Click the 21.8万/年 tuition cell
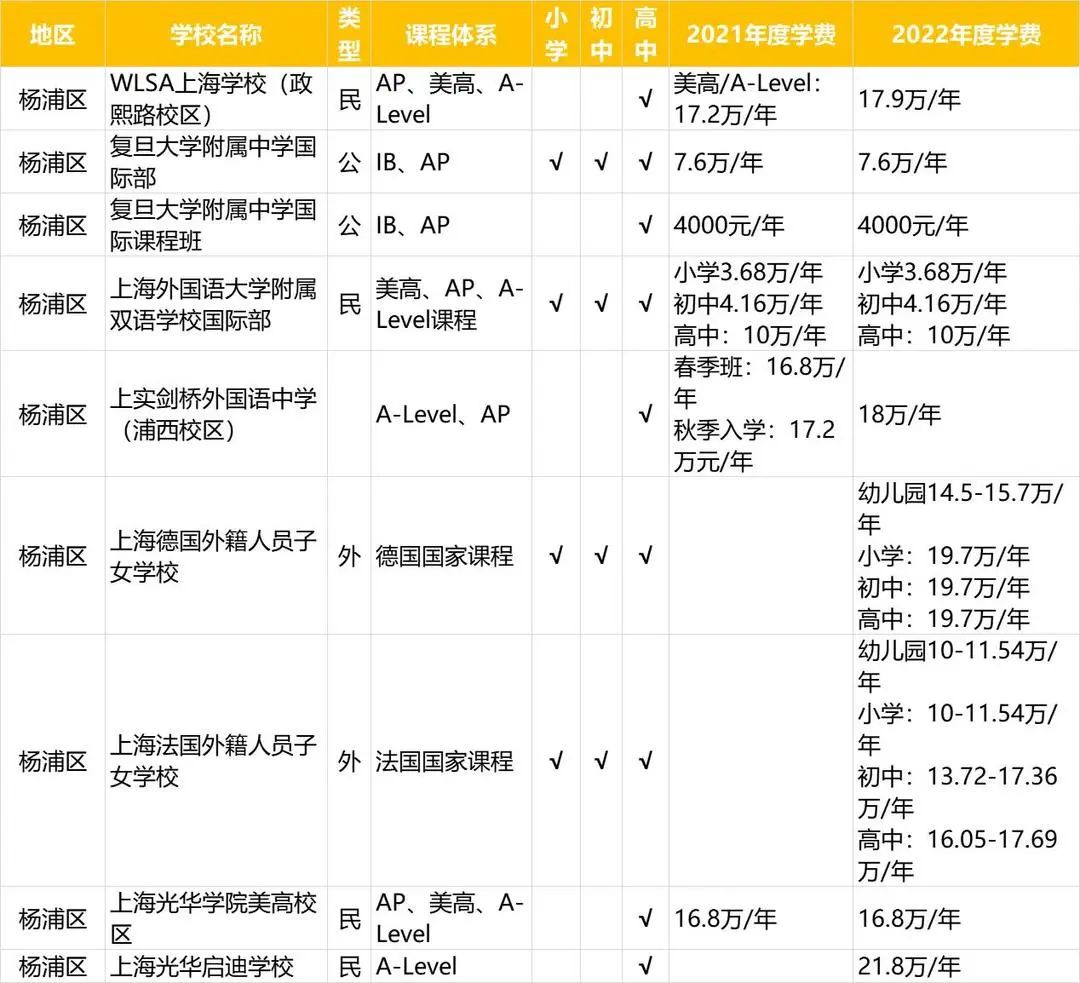Screen dimensions: 1080x983 coord(966,966)
